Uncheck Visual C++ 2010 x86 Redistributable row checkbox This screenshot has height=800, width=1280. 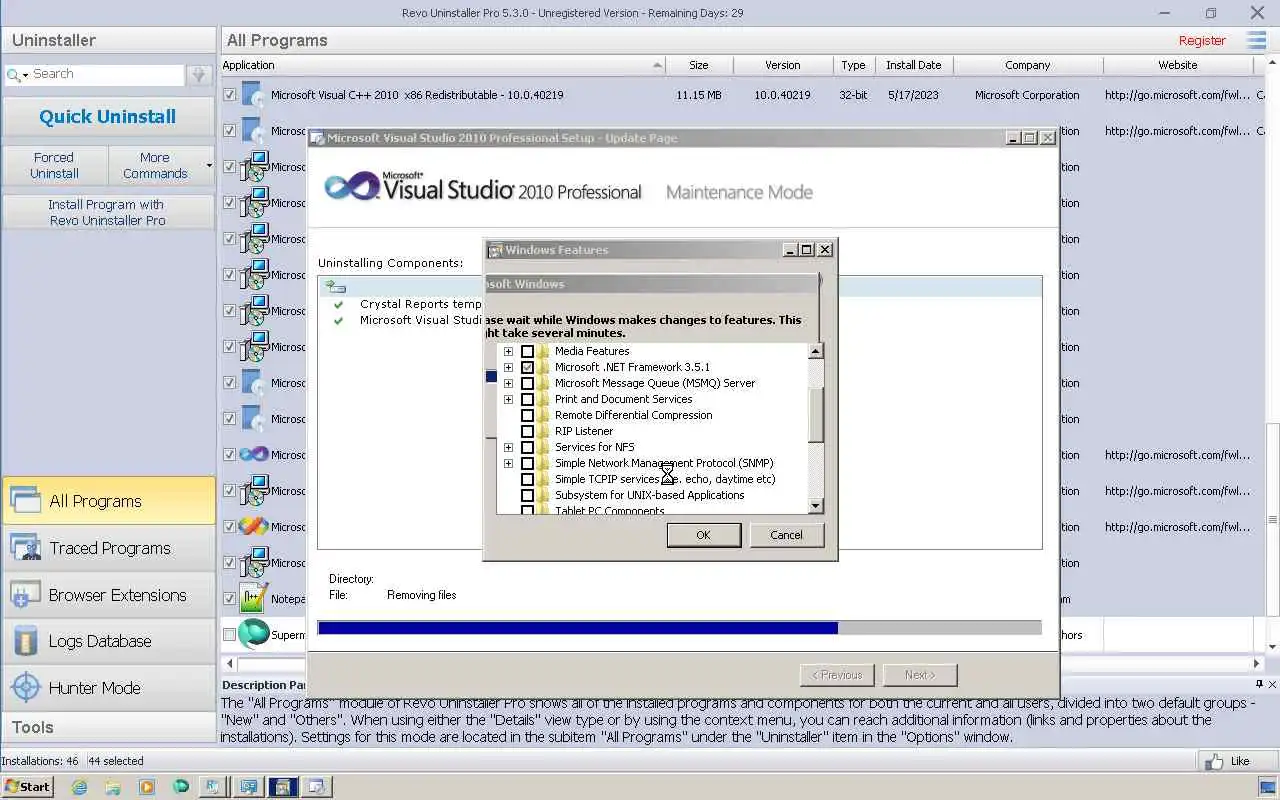230,95
